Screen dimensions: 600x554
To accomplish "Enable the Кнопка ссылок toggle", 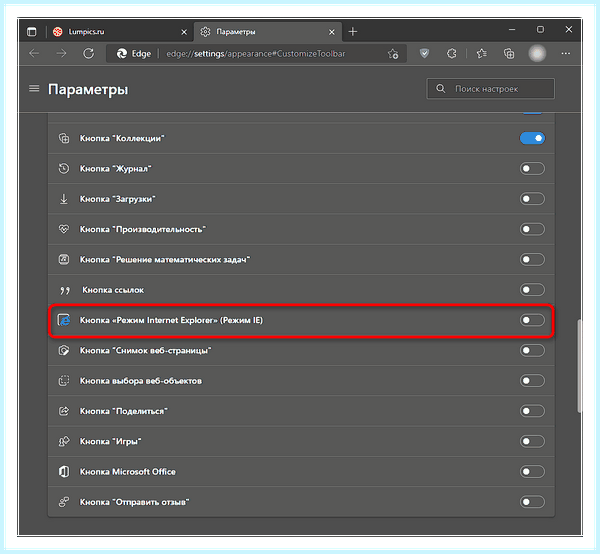I will point(532,290).
